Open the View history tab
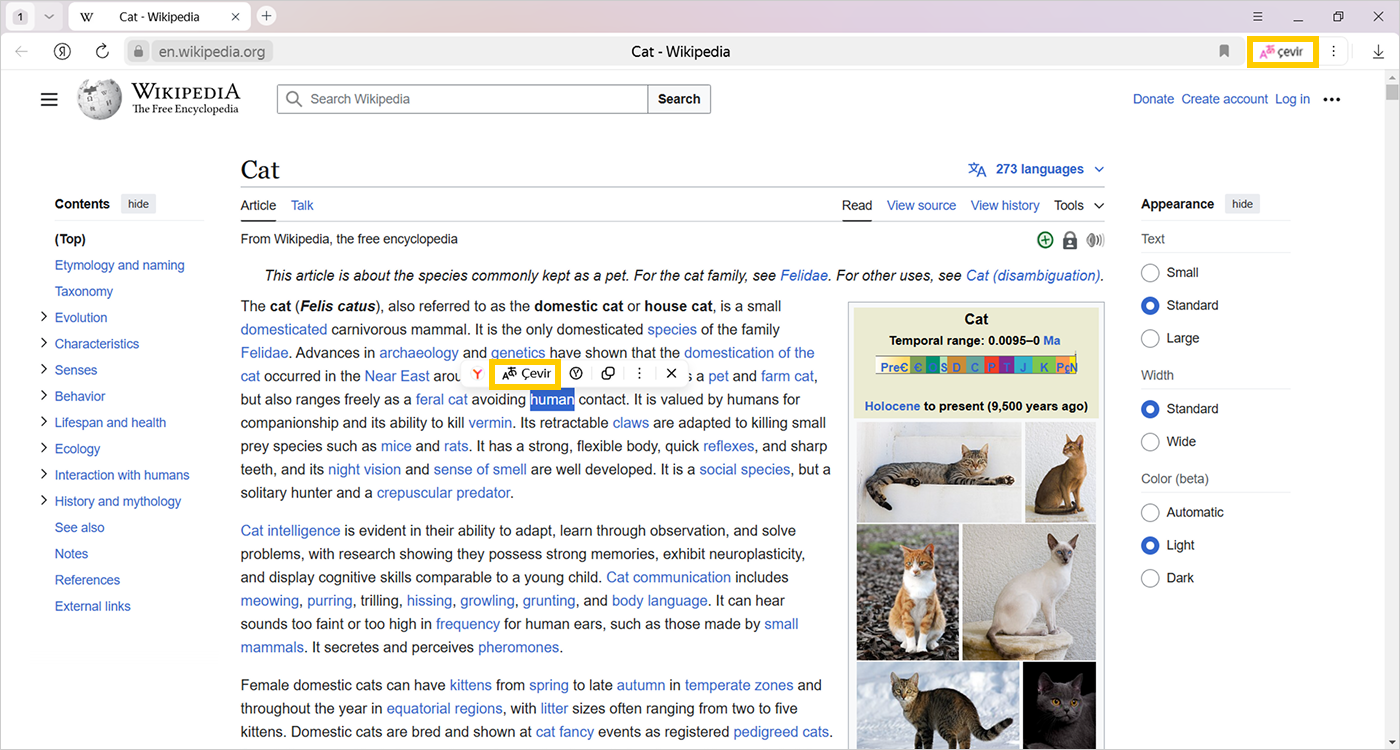The height and width of the screenshot is (750, 1400). click(x=1004, y=205)
